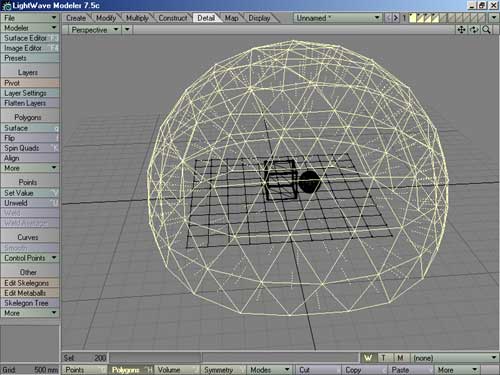Select empty layer 10 button

481,18
